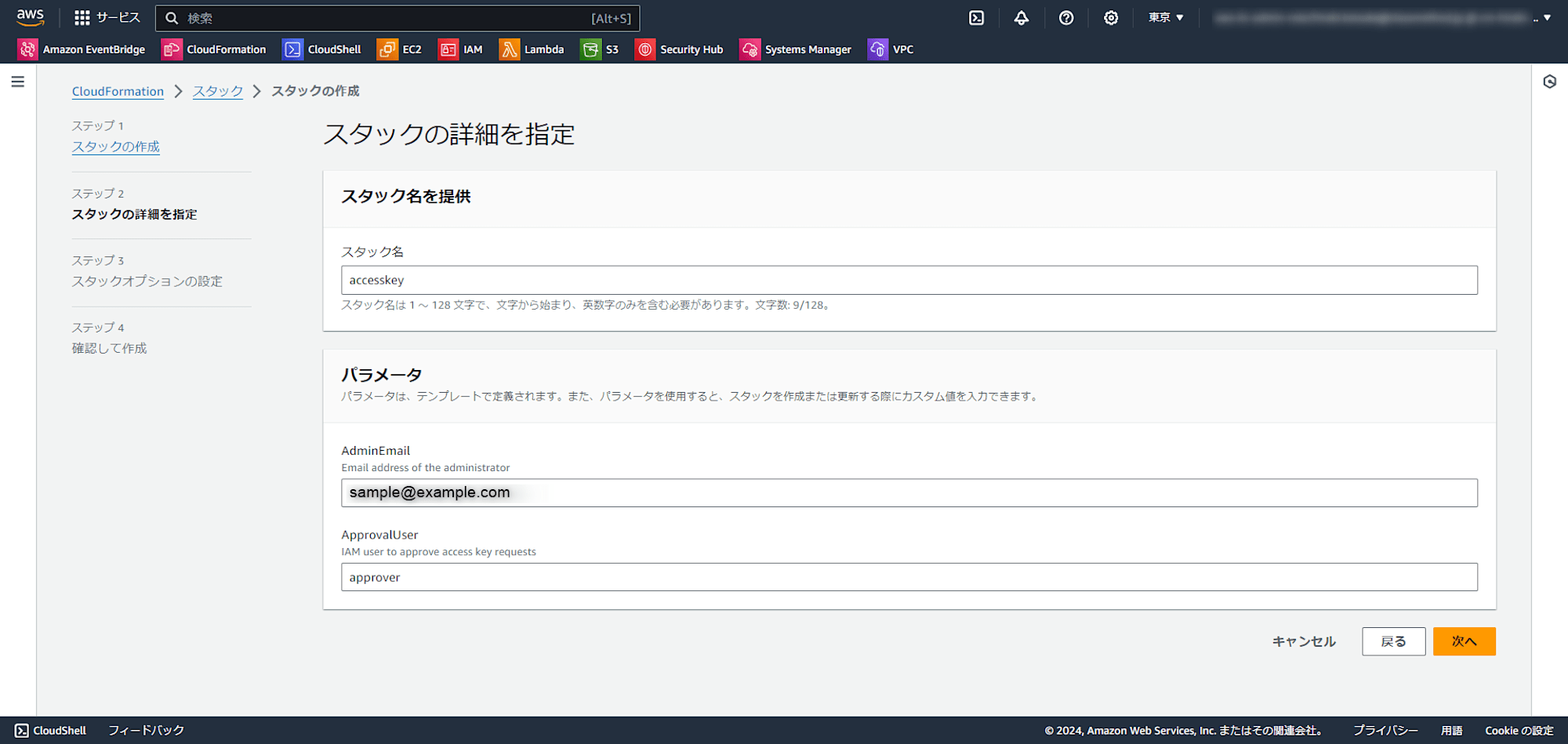Click the キャンセル button
This screenshot has width=1568, height=744.
coord(1304,641)
